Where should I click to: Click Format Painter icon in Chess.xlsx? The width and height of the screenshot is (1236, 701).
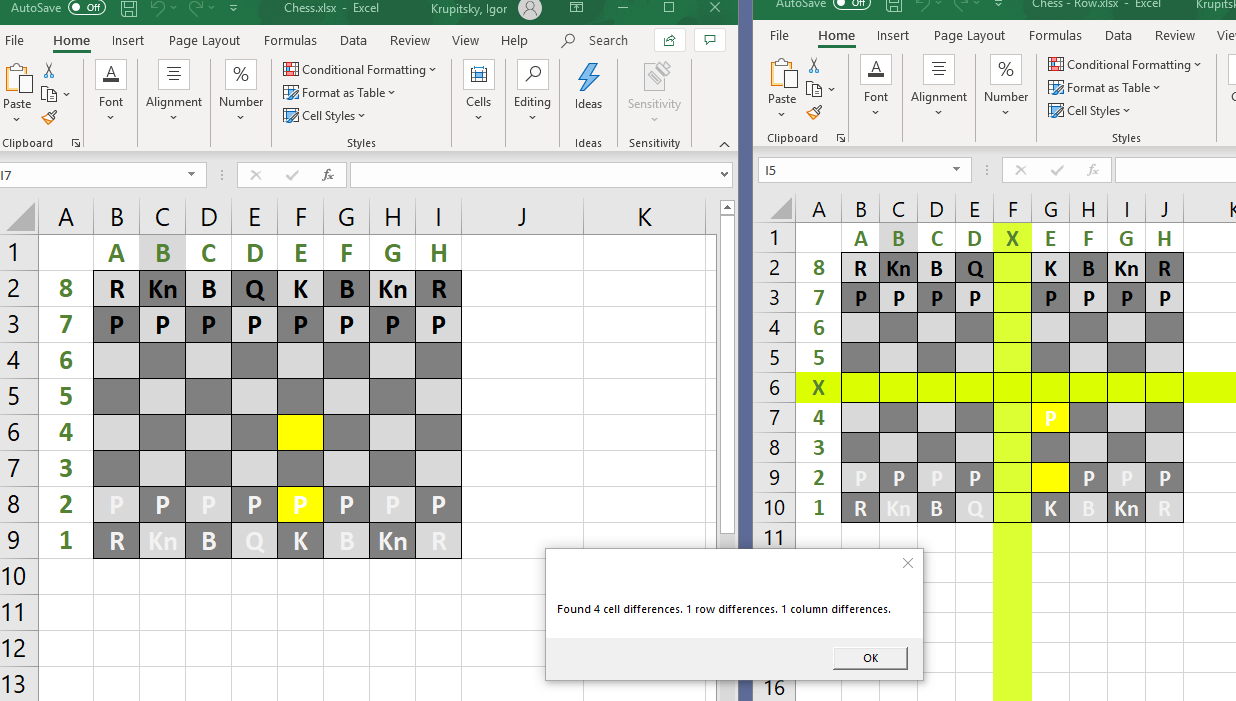(x=49, y=118)
